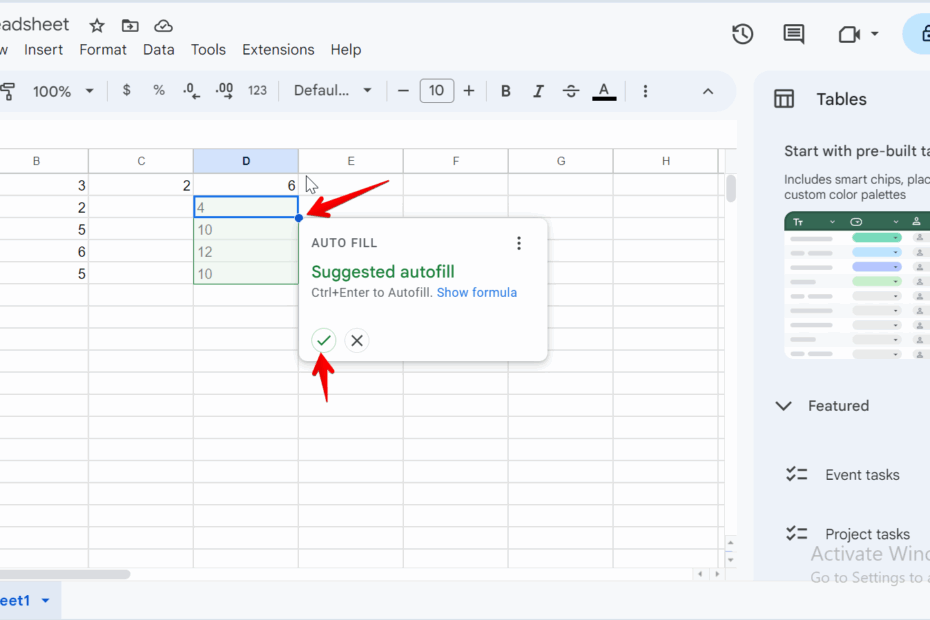Viewport: 930px width, 620px height.
Task: Select column H header
Action: pyautogui.click(x=665, y=161)
